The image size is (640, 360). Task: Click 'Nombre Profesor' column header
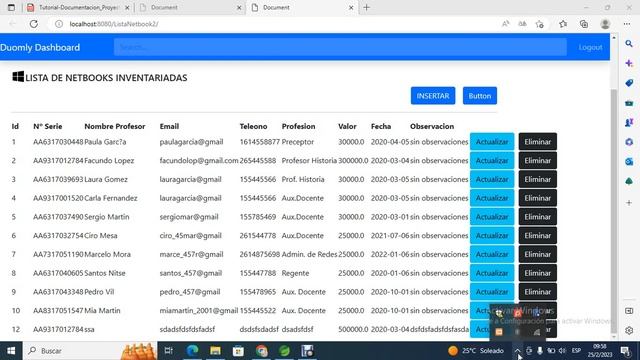click(x=115, y=126)
